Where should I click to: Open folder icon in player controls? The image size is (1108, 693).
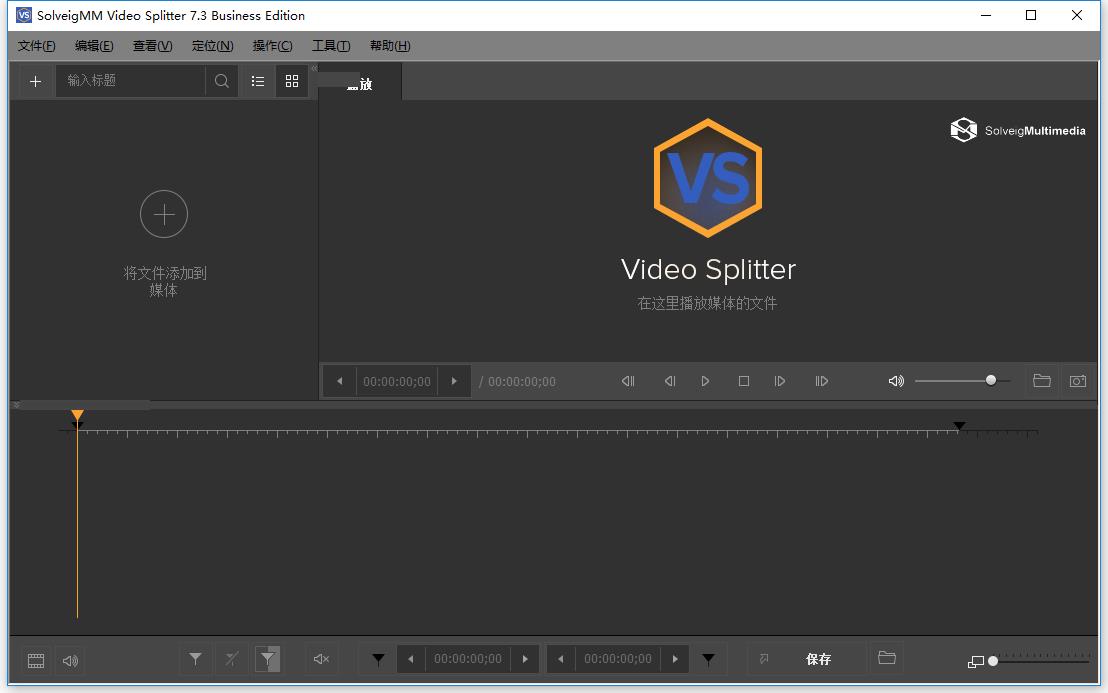pos(1042,381)
